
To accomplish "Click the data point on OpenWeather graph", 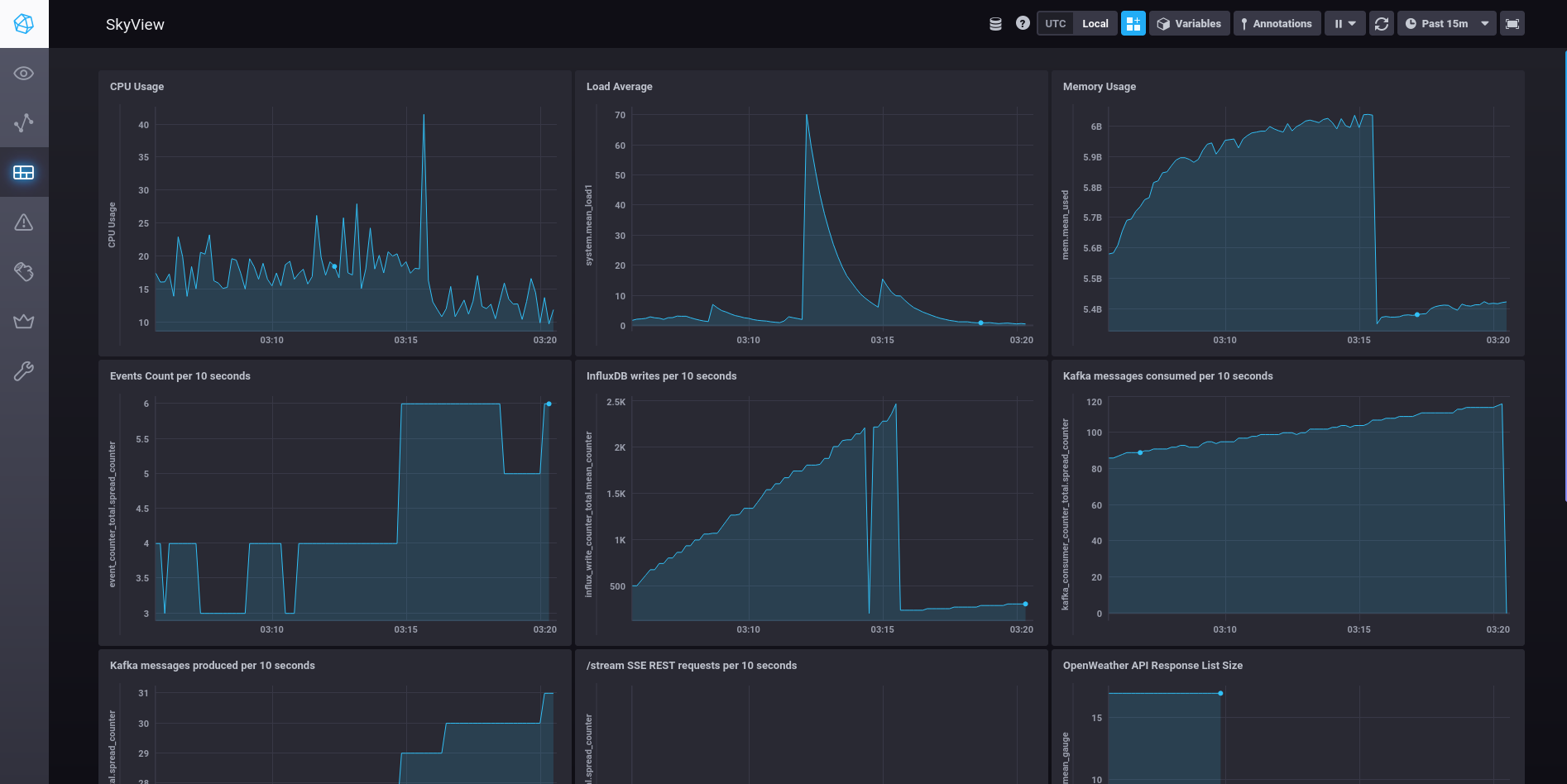I will point(1220,693).
